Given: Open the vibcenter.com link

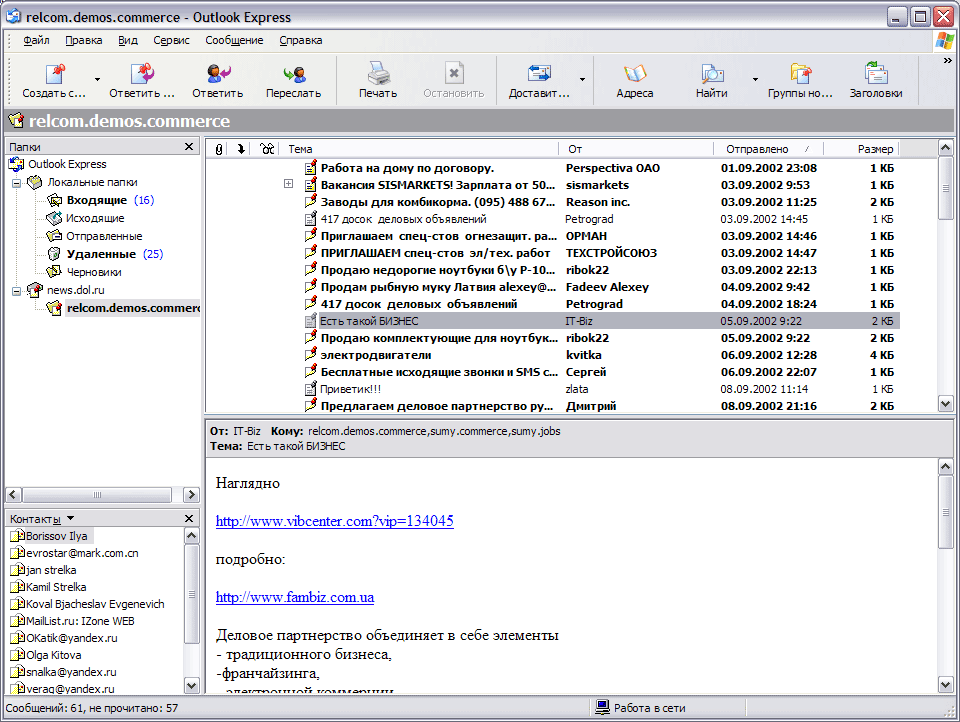Looking at the screenshot, I should [335, 521].
